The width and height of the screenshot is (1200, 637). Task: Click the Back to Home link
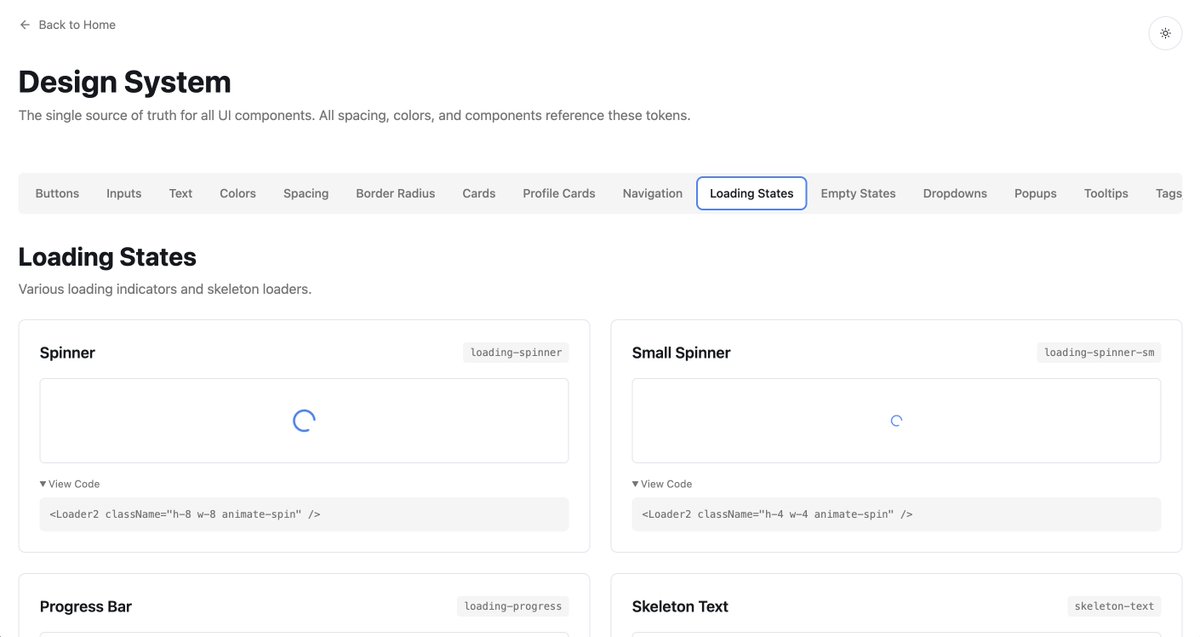coord(77,24)
